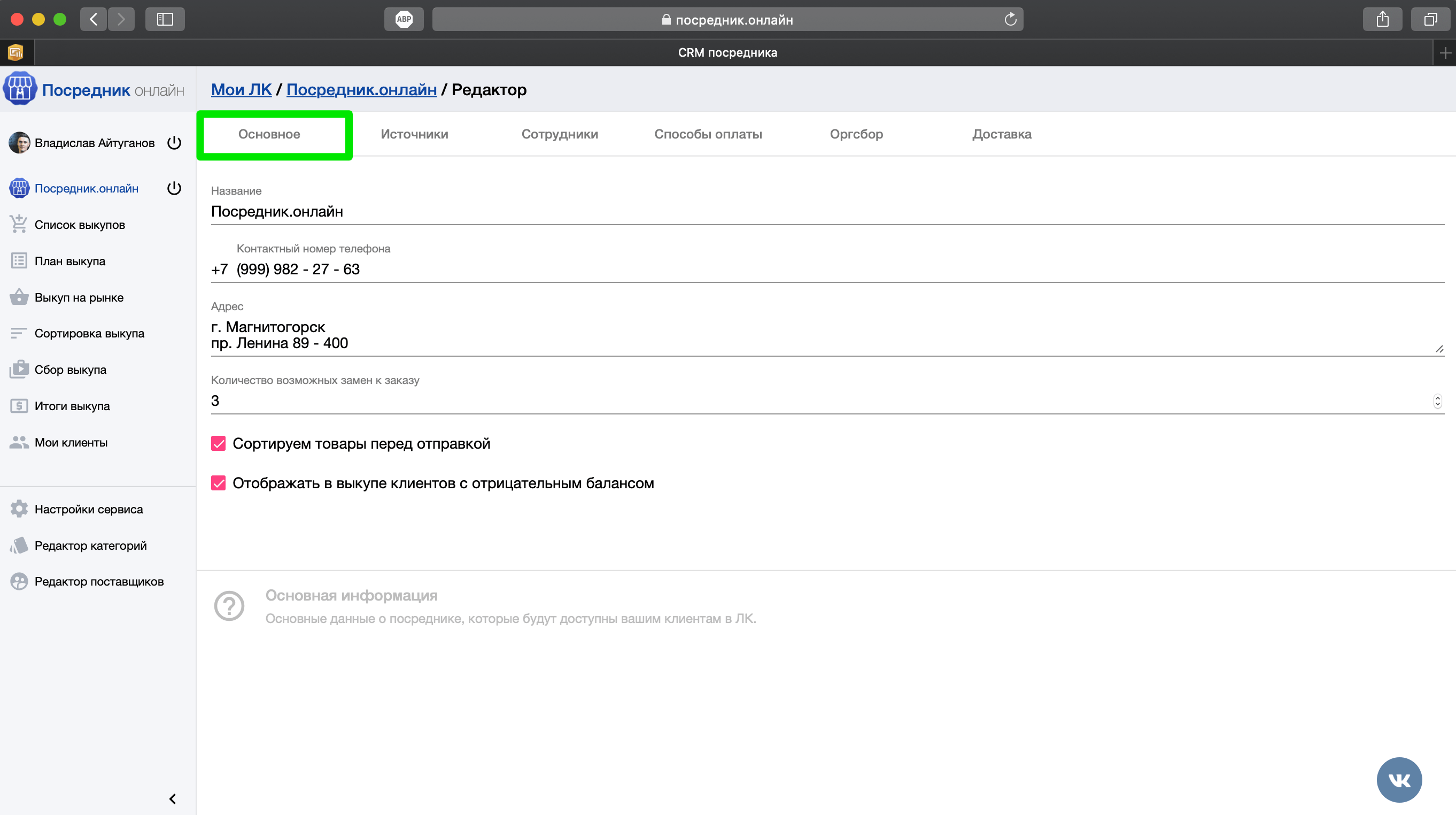The image size is (1456, 815).
Task: Click the power icon beside Посредник.онлайн sidebar item
Action: pos(174,188)
